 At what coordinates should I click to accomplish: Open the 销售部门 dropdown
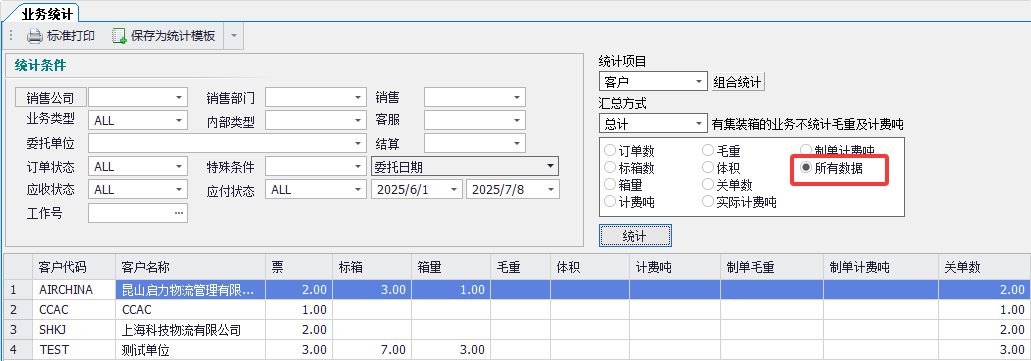pos(358,98)
